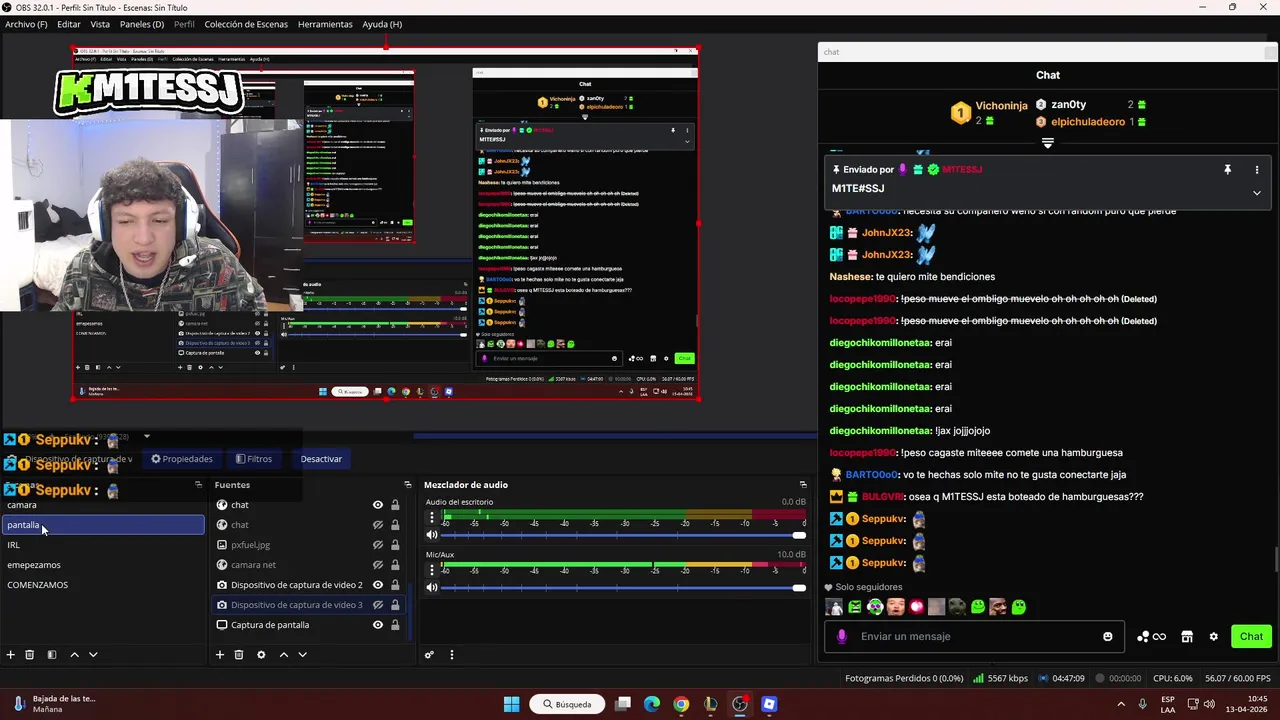Expand the chat leaderboard handle
1280x720 pixels.
pos(1048,143)
